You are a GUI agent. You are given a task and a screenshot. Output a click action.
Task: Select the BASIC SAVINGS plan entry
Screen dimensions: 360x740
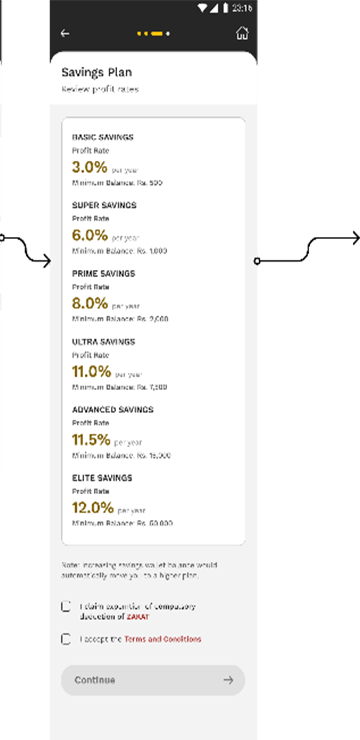(153, 160)
